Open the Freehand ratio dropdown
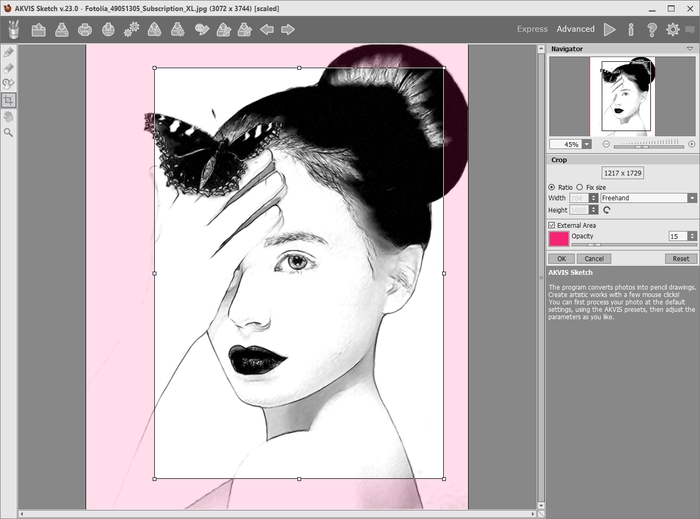The image size is (700, 519). click(692, 198)
